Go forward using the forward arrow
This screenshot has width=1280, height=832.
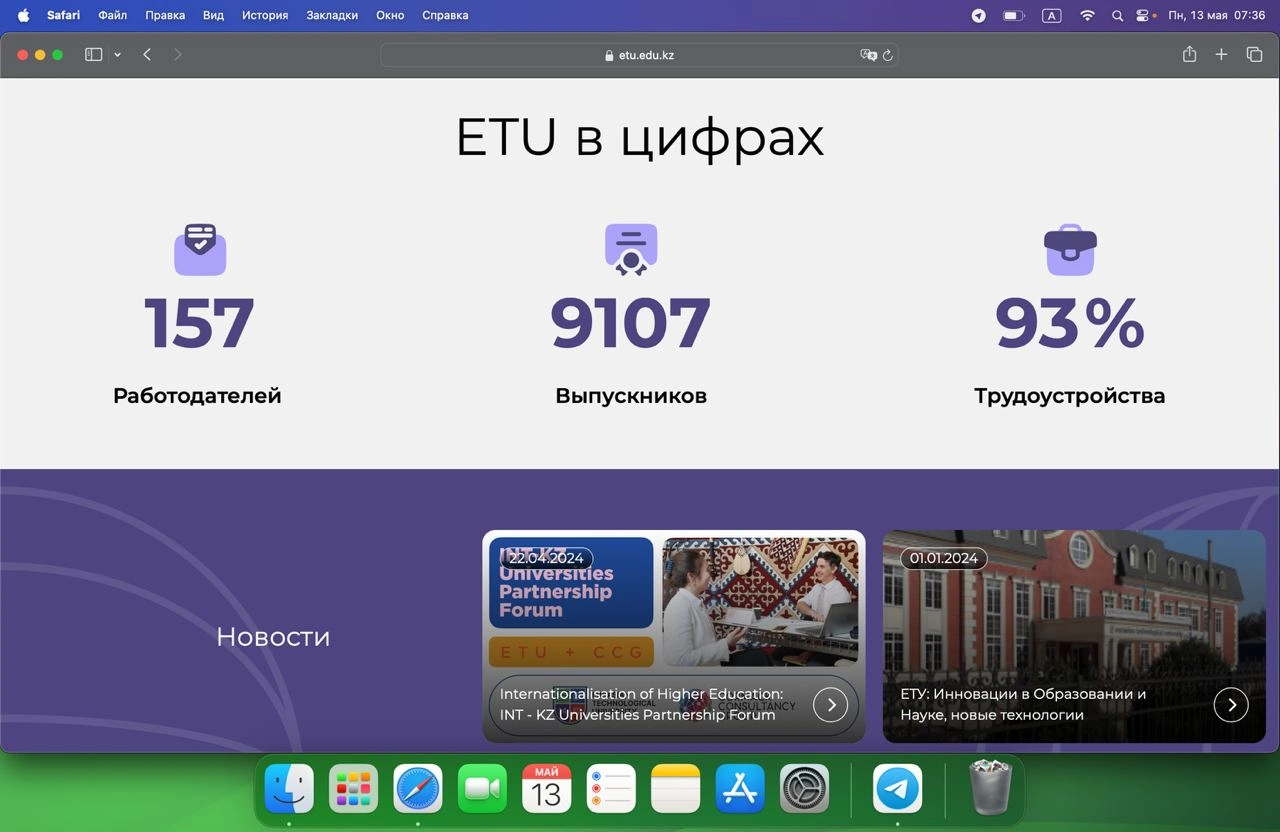178,55
